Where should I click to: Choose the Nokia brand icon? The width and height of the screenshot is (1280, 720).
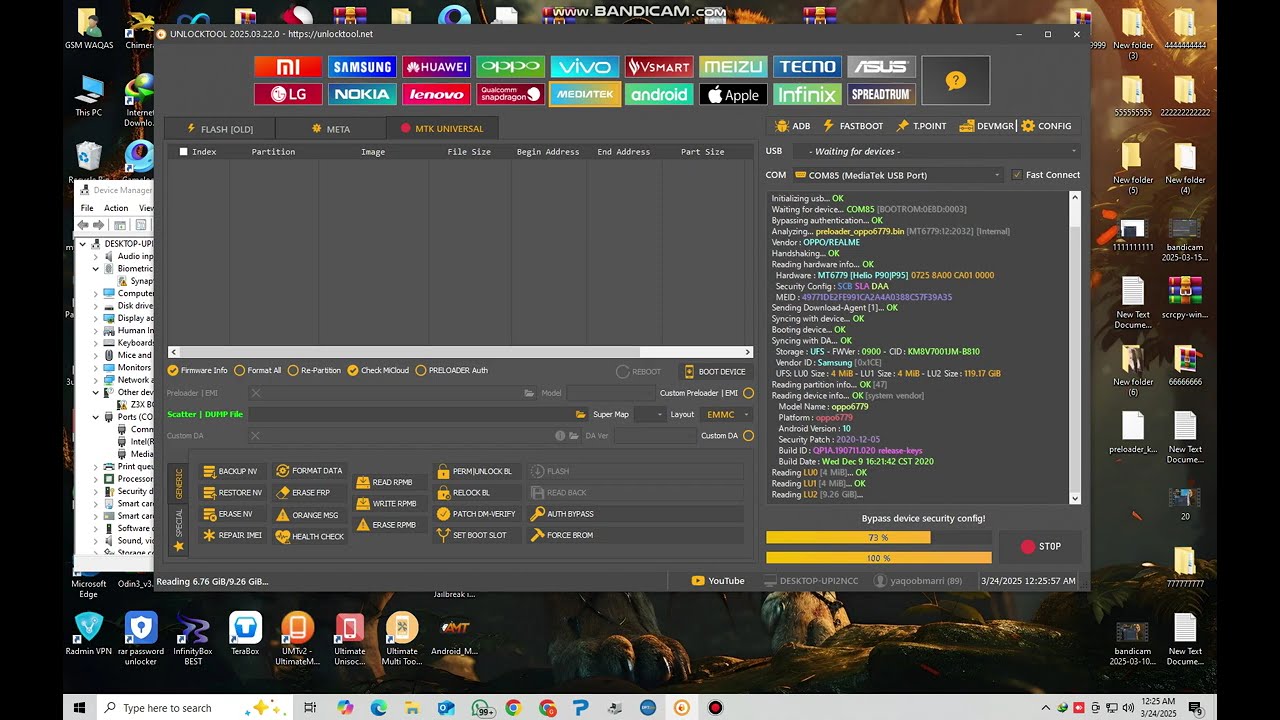(362, 94)
